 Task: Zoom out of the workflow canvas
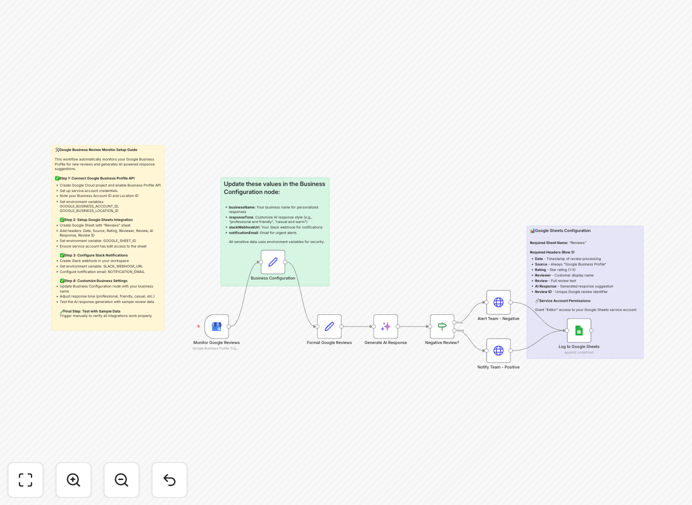pos(121,480)
